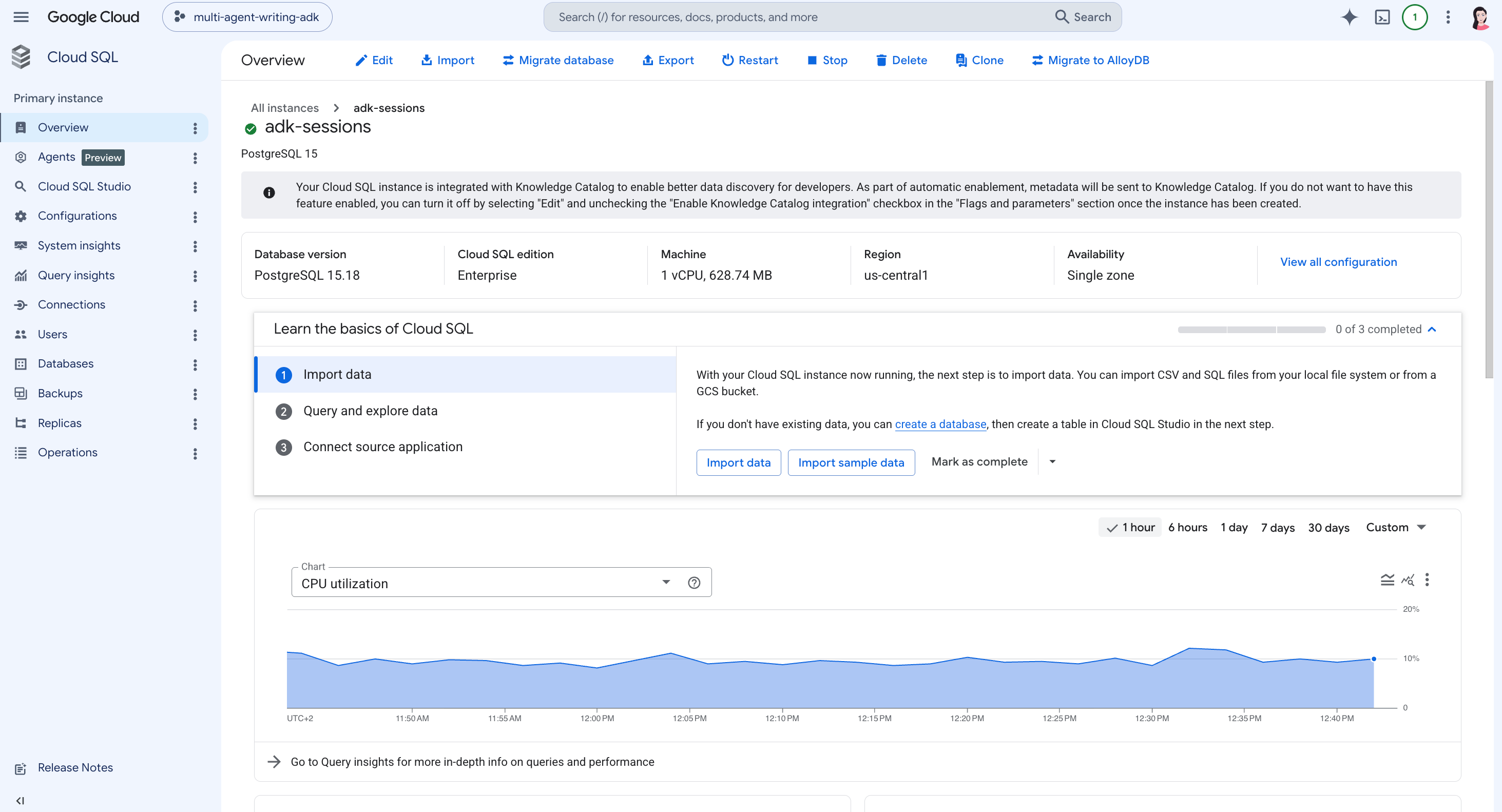
Task: Expand the Custom time range dropdown
Action: 1395,527
